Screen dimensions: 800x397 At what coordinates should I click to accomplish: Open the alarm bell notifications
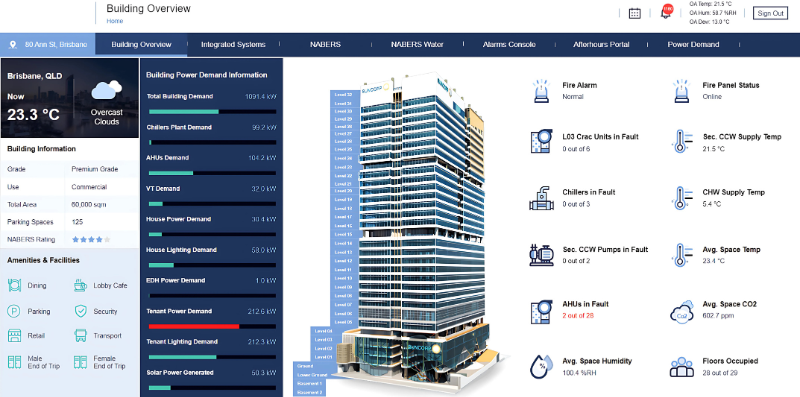click(x=666, y=12)
